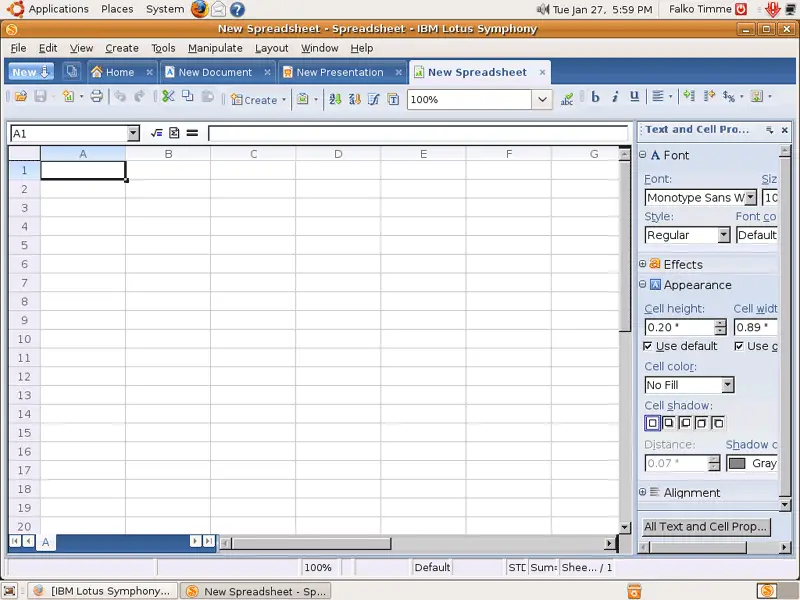Open the Monotype Sans font dropdown
This screenshot has height=600, width=800.
coord(751,197)
